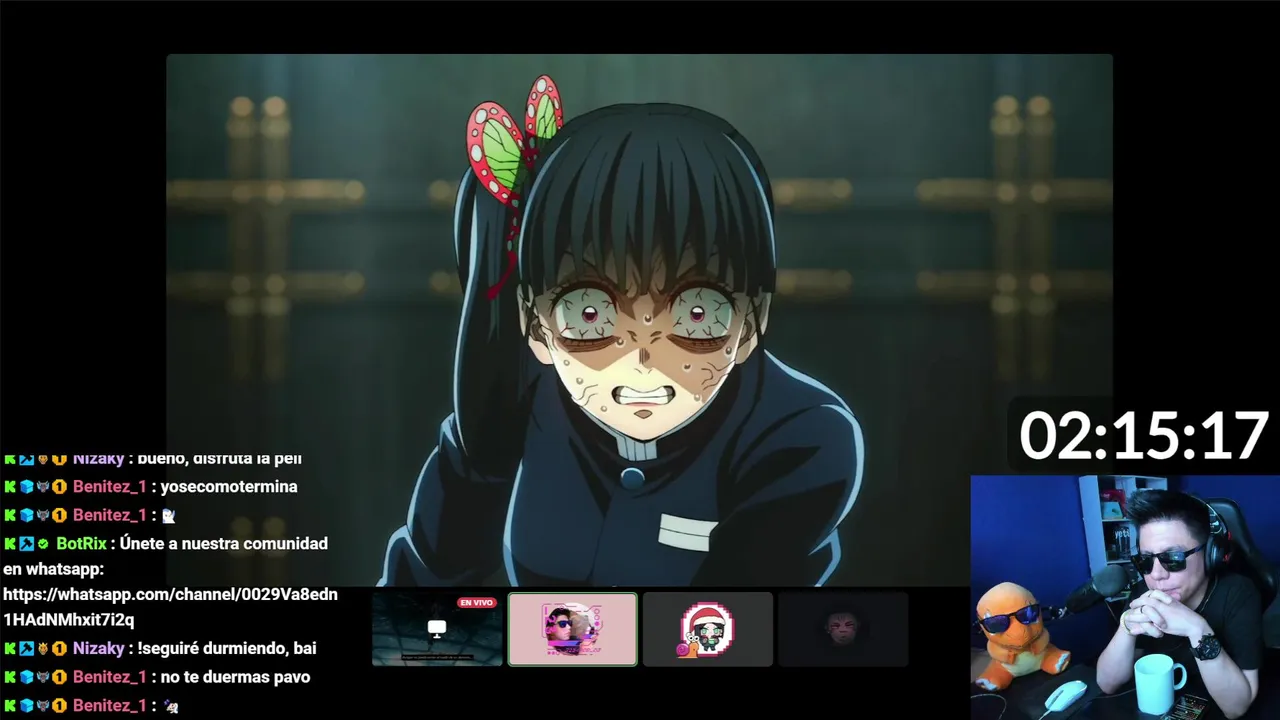1280x720 pixels.
Task: Select the pink sunglasses avatar participant tile
Action: click(572, 629)
